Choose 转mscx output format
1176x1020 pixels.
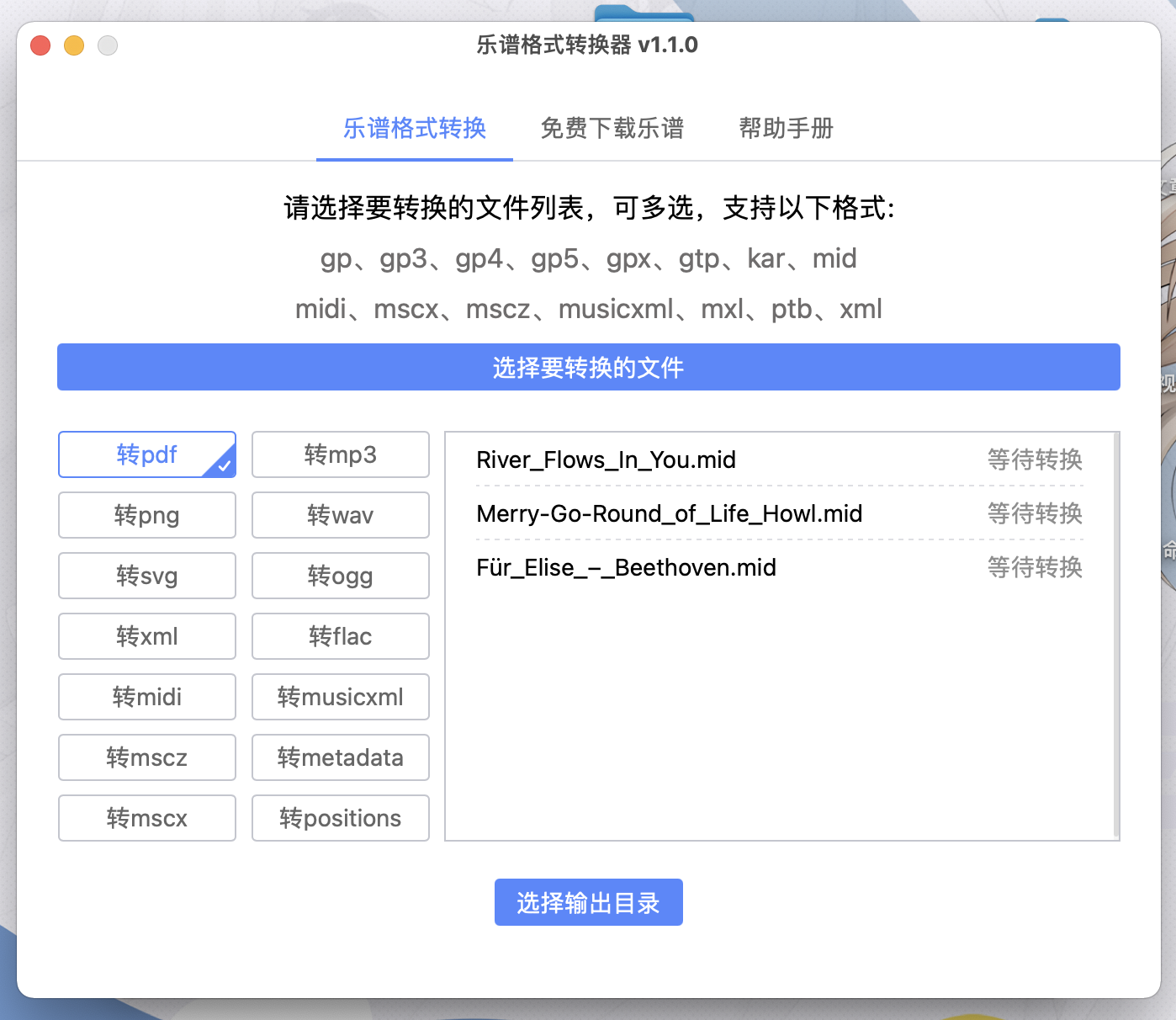click(x=146, y=817)
